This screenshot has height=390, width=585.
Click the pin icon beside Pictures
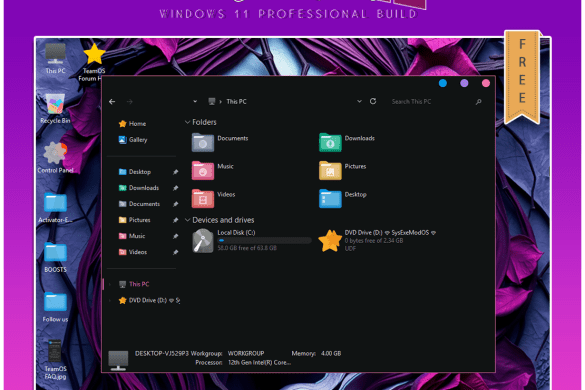click(x=175, y=220)
